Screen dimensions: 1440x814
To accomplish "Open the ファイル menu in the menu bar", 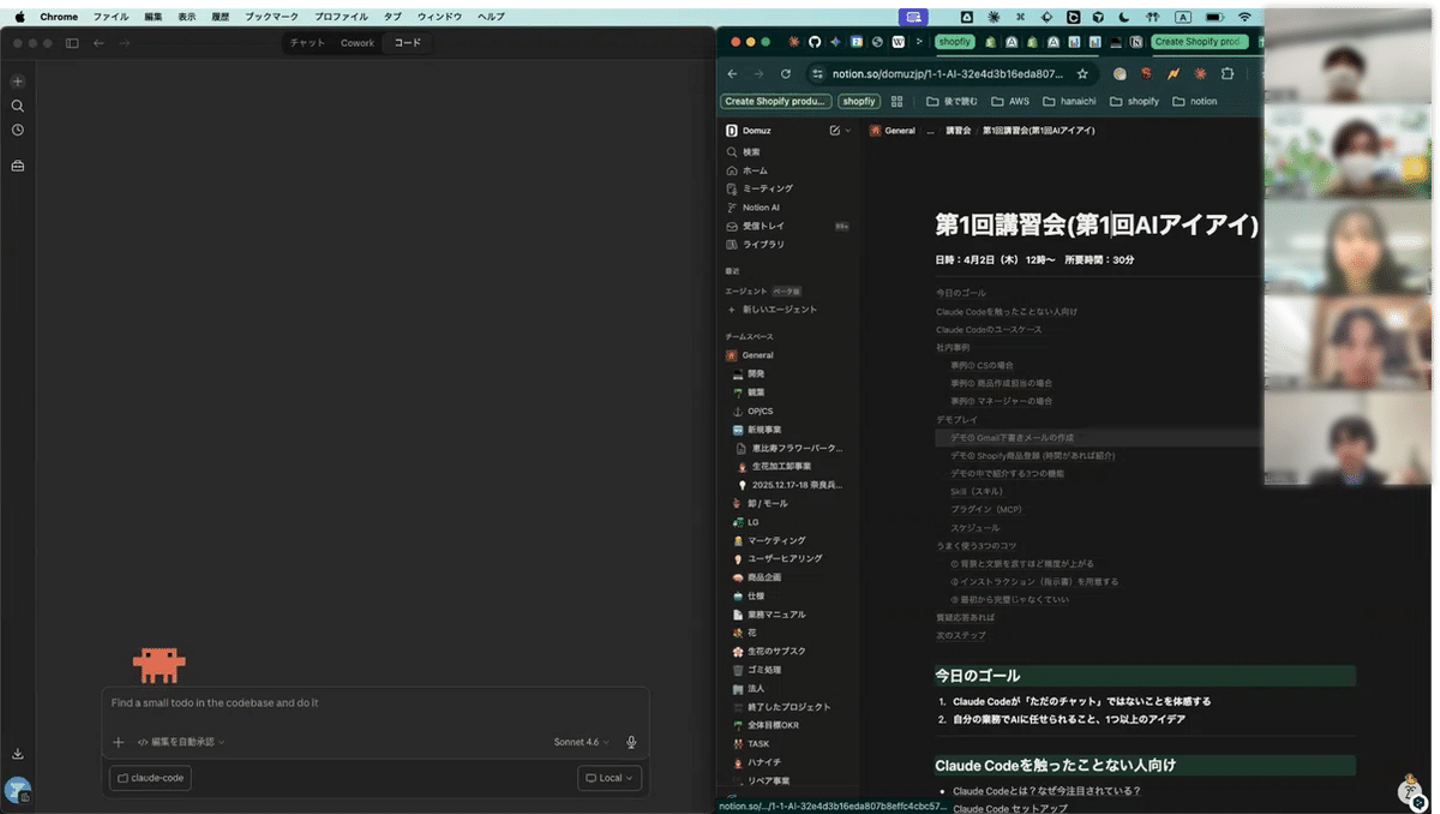I will point(110,17).
